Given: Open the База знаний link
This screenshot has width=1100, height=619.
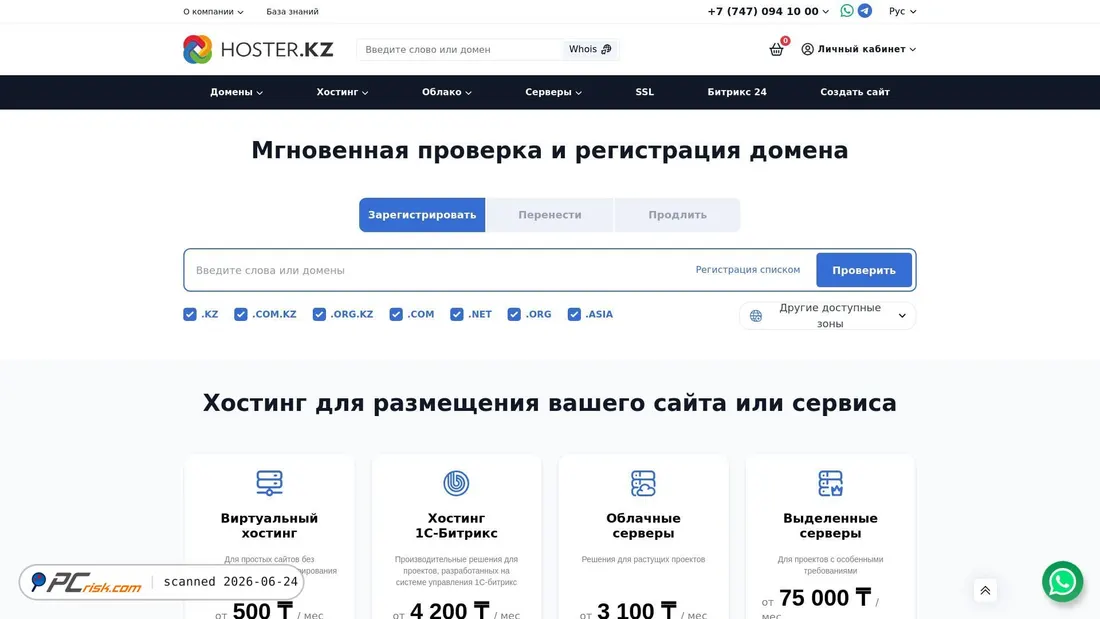Looking at the screenshot, I should pyautogui.click(x=292, y=11).
